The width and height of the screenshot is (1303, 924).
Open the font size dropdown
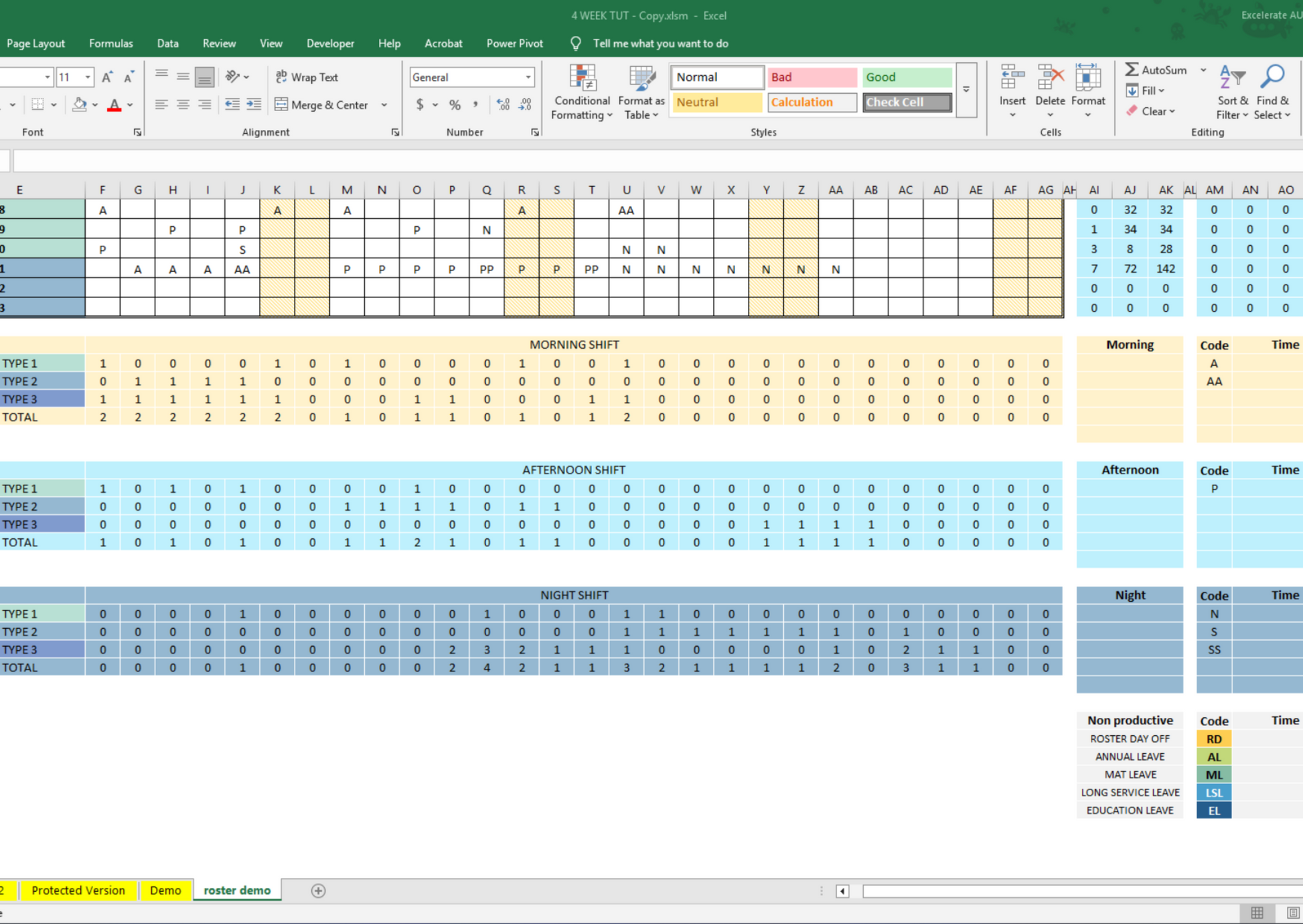point(88,77)
